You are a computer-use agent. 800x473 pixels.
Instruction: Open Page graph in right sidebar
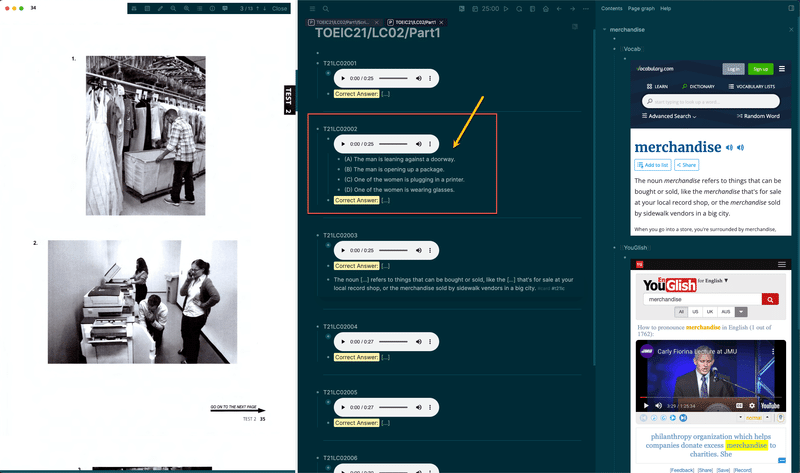click(641, 9)
